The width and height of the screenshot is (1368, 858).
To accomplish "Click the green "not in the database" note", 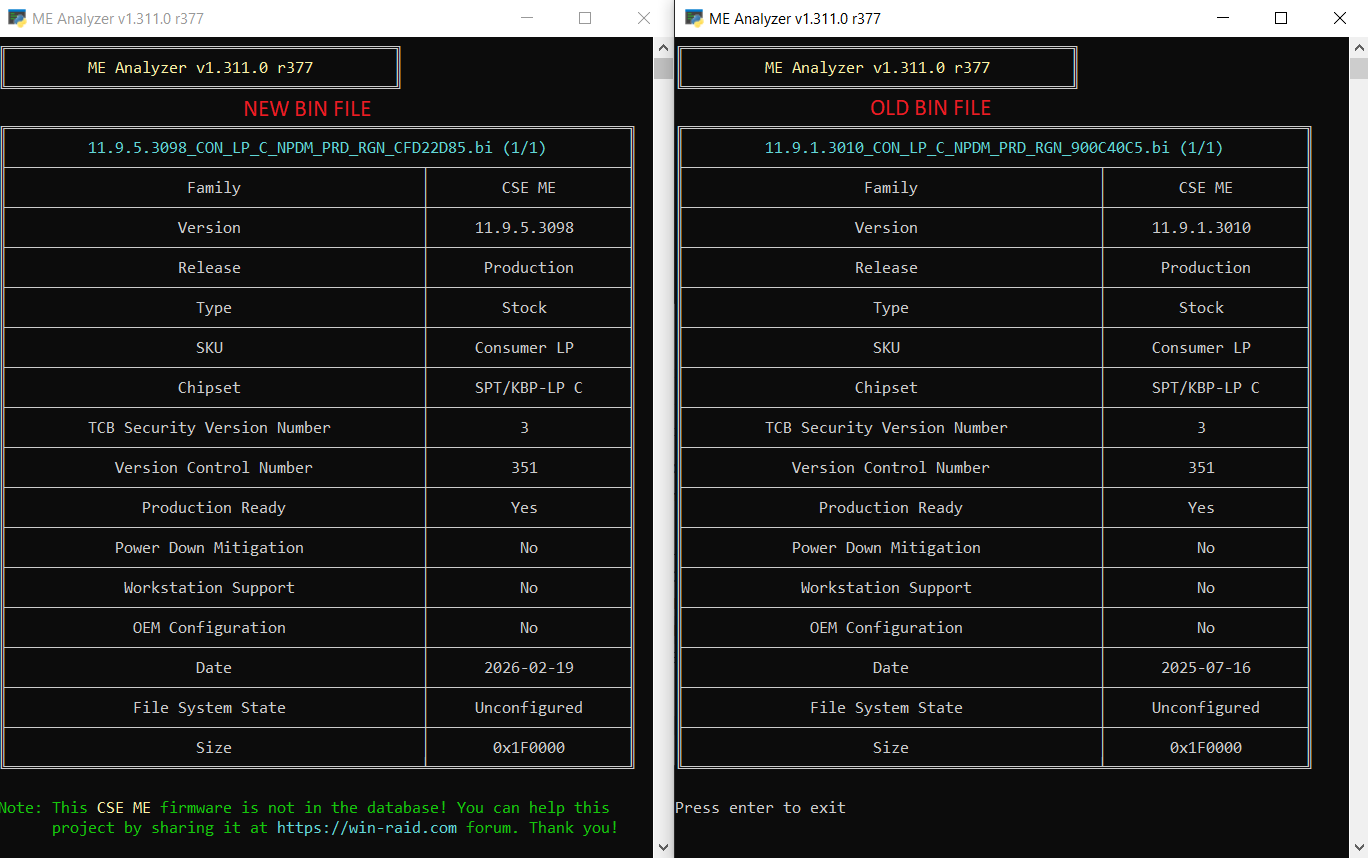I will (x=309, y=818).
